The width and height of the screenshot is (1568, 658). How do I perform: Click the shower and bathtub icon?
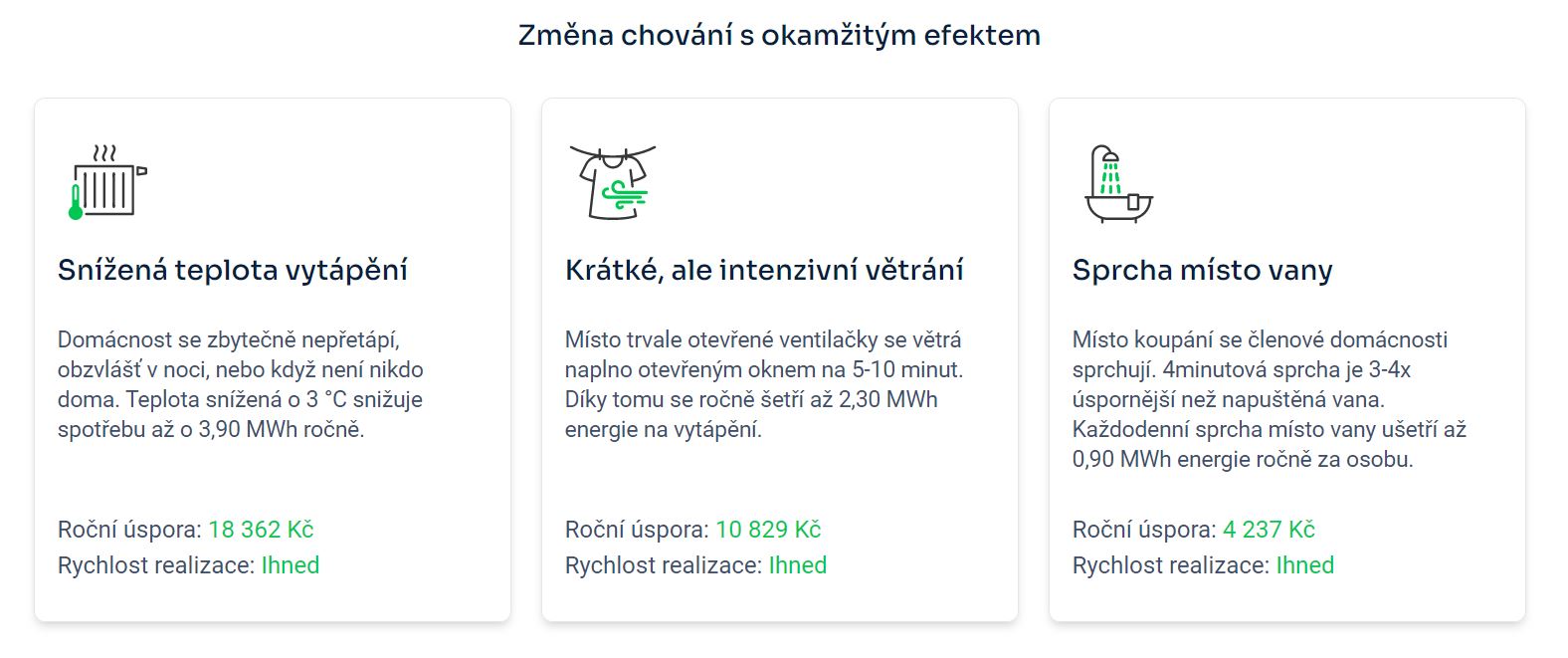point(1117,184)
